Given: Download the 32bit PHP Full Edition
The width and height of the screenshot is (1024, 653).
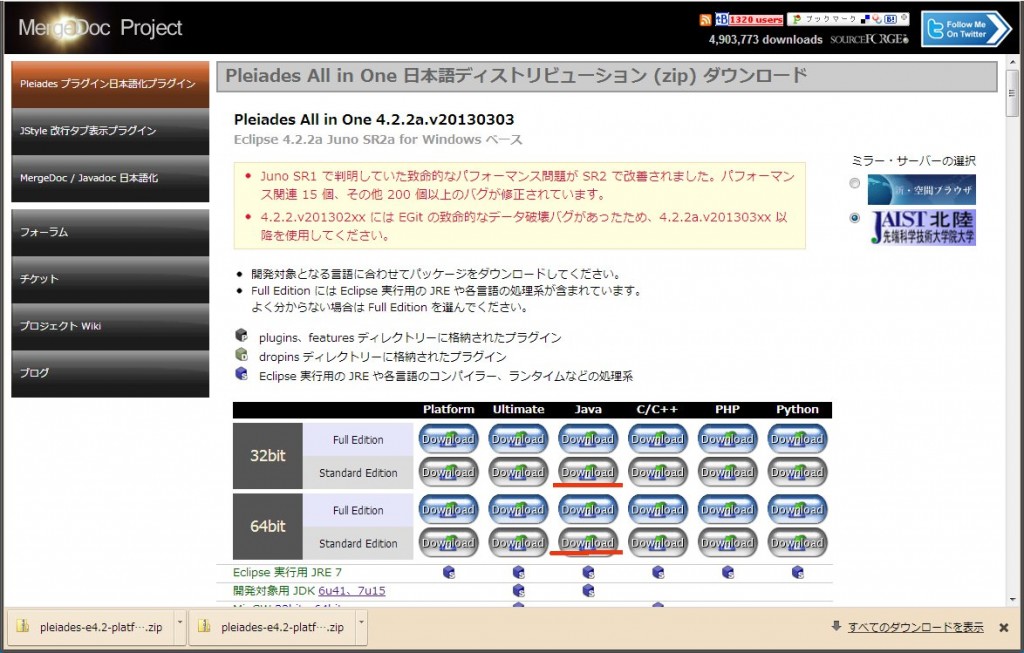Looking at the screenshot, I should point(727,438).
